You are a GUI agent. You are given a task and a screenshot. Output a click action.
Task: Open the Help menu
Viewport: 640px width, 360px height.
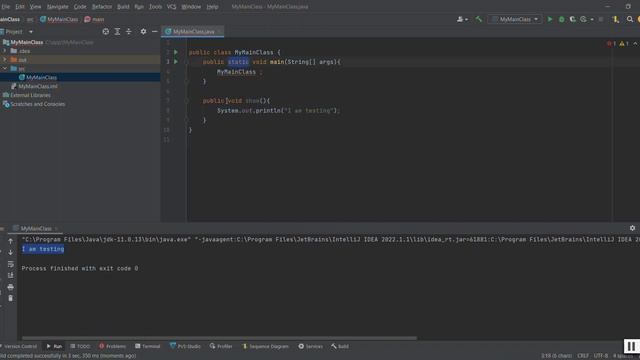212,7
